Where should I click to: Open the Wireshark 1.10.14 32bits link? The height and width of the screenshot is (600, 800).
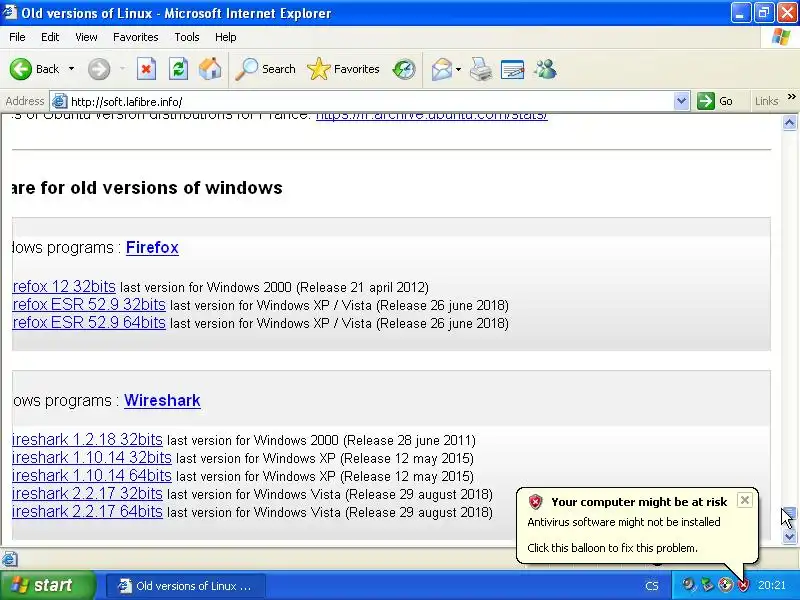point(92,457)
